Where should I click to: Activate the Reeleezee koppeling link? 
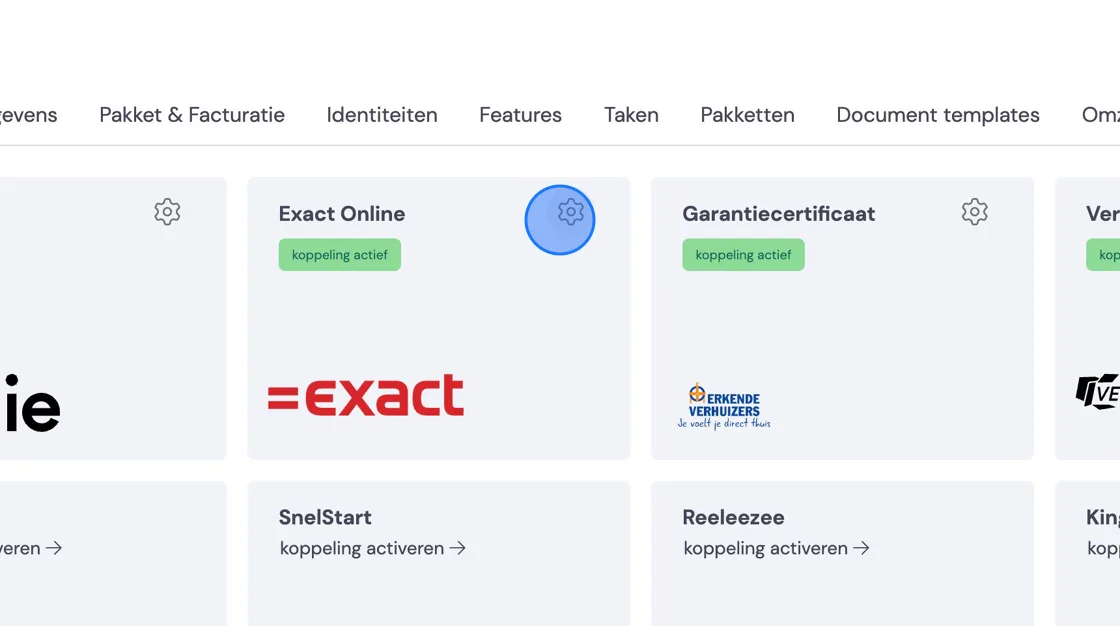click(776, 548)
